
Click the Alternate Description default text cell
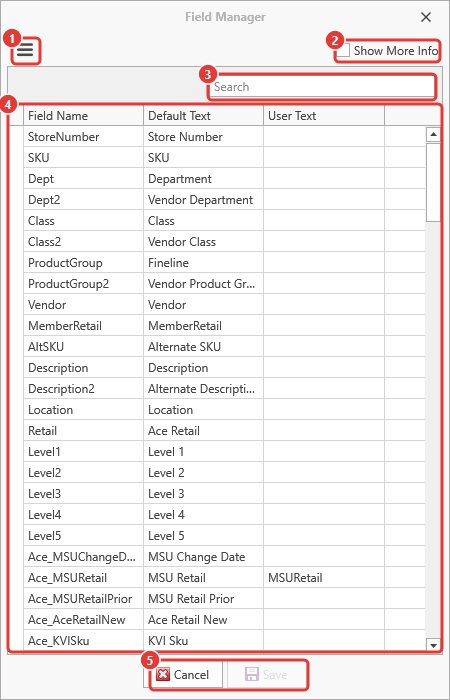tap(204, 388)
